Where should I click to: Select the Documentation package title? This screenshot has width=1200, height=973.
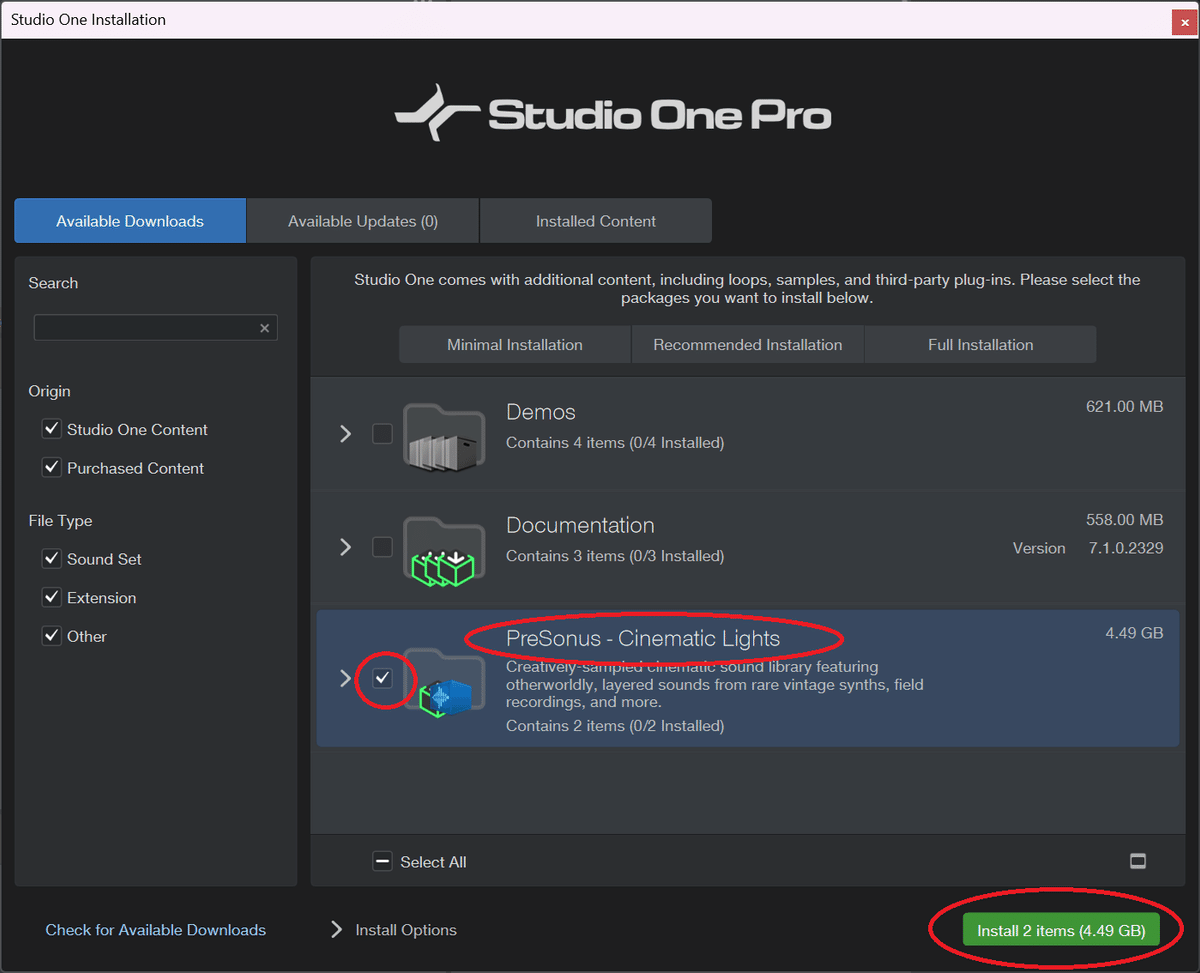[580, 525]
